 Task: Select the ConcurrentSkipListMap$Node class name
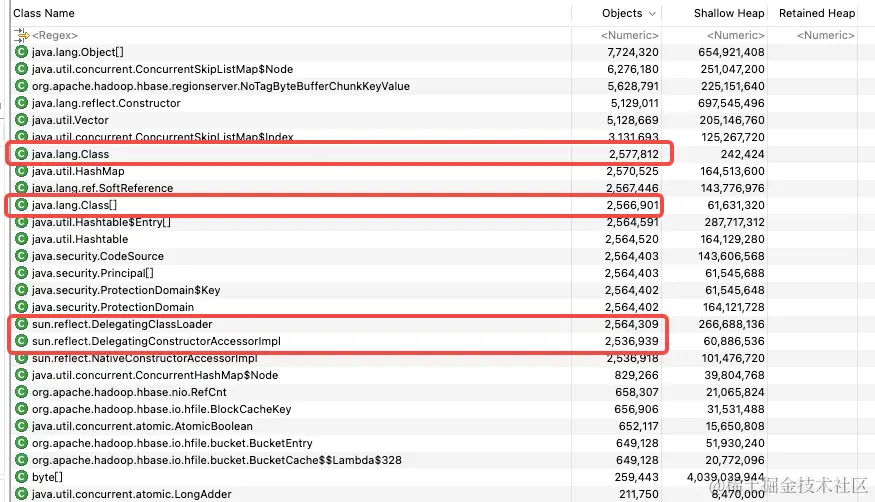(162, 69)
